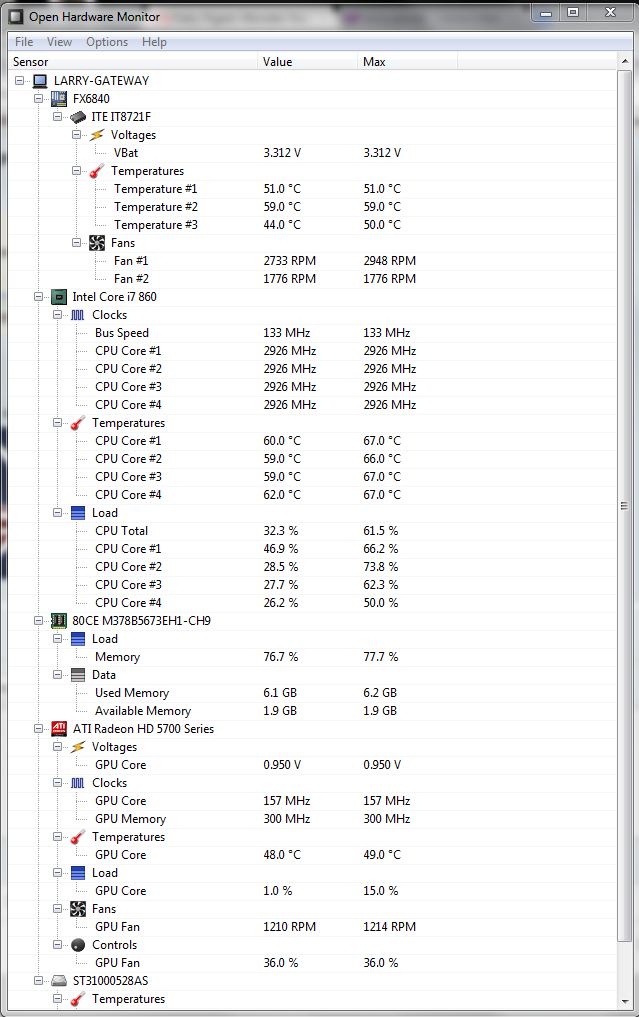The width and height of the screenshot is (639, 1017).
Task: Click the LARRY-GATEWAY computer icon
Action: coord(40,81)
